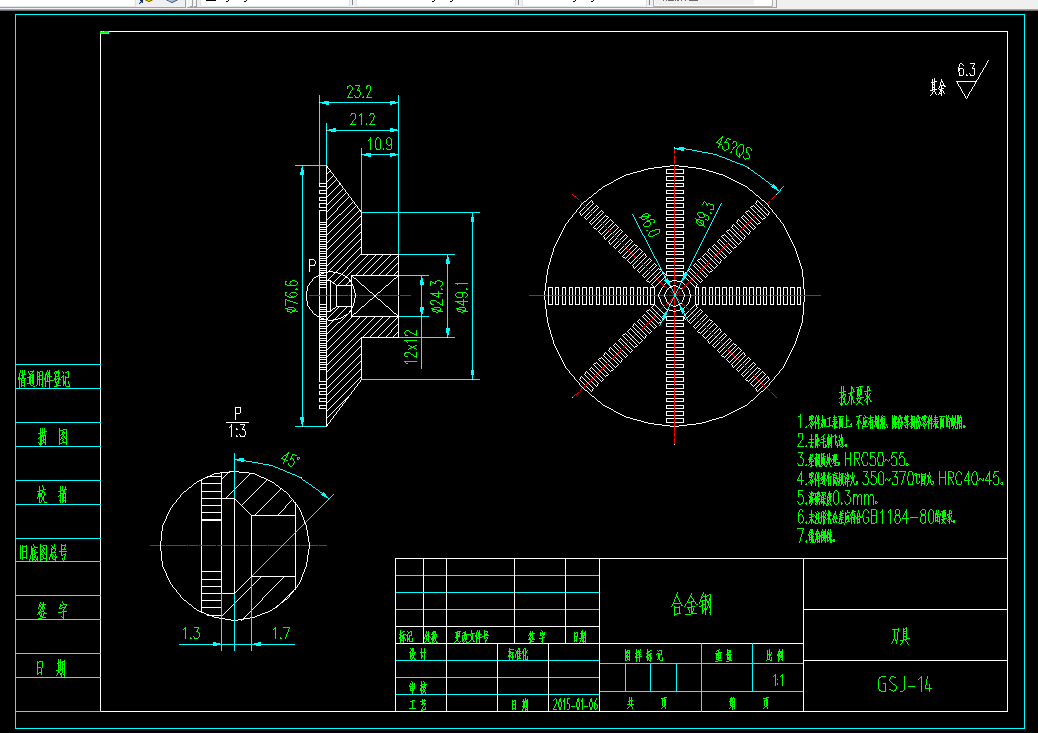Screen dimensions: 1038x733
Task: Click the 1:1 scale value
Action: [x=778, y=680]
